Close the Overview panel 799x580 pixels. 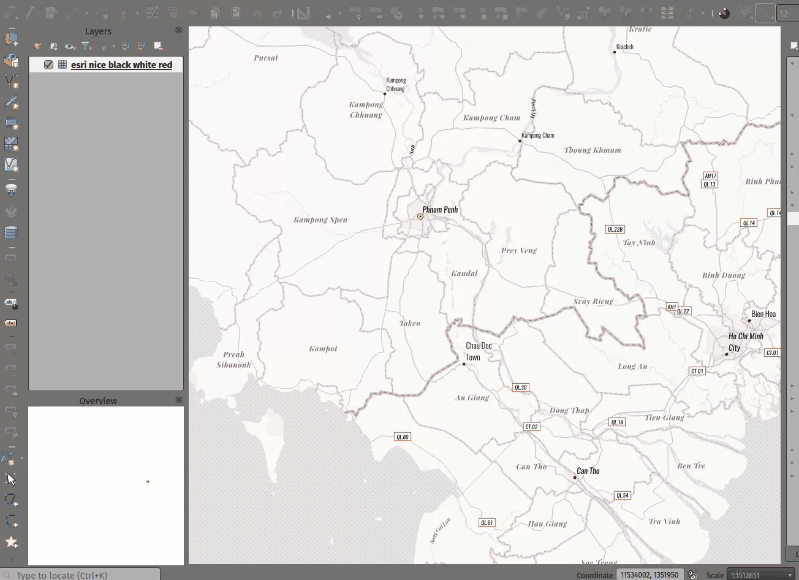point(179,400)
